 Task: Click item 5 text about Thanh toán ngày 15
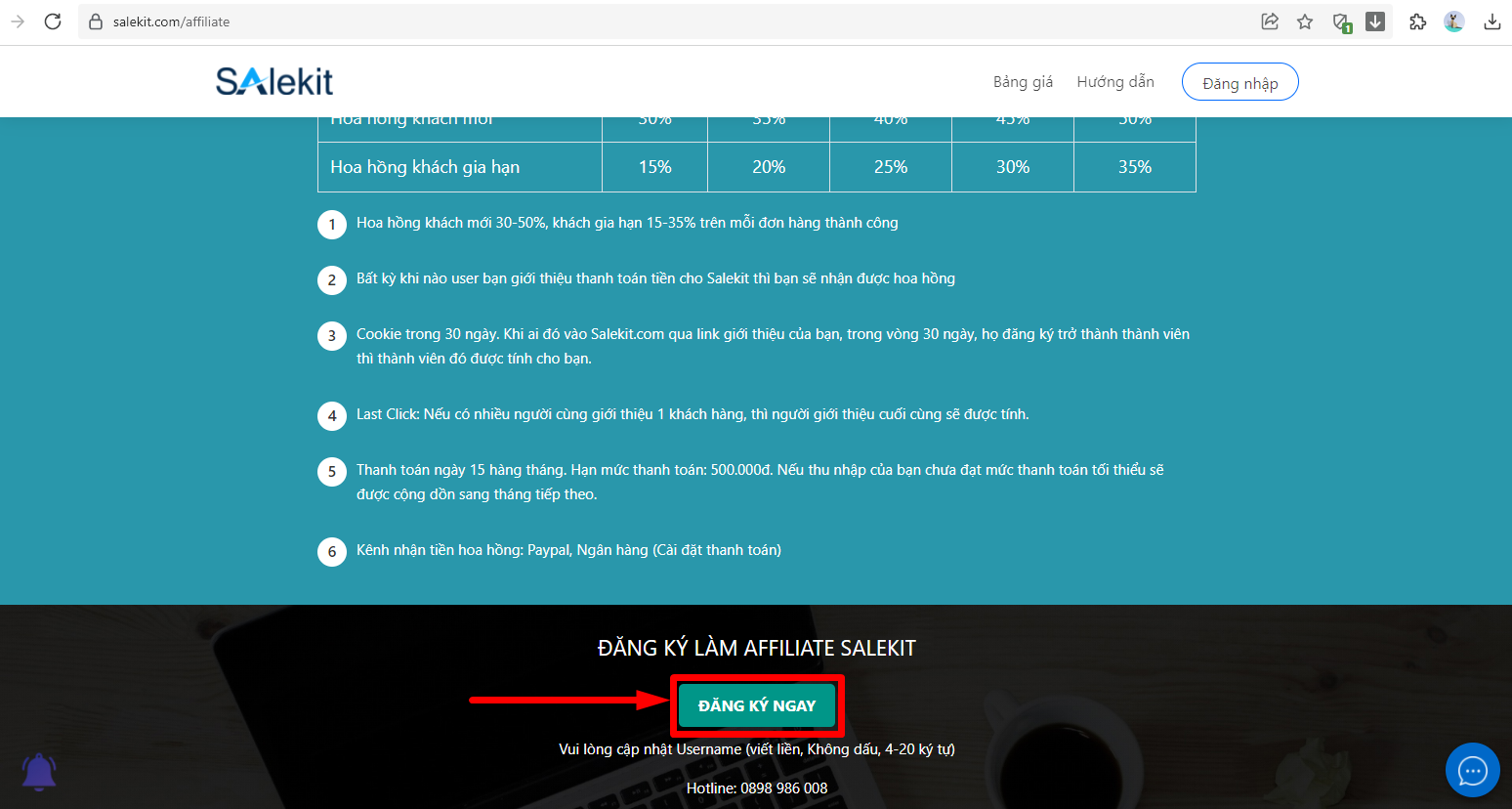click(760, 482)
